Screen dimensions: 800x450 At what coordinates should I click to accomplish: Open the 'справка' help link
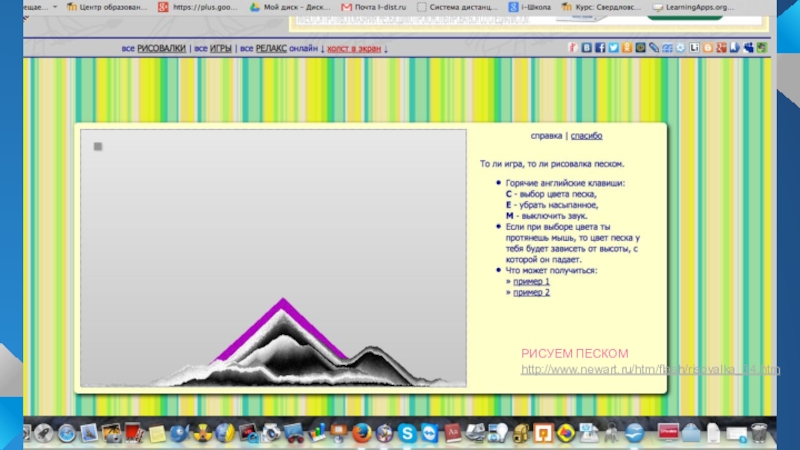[546, 136]
